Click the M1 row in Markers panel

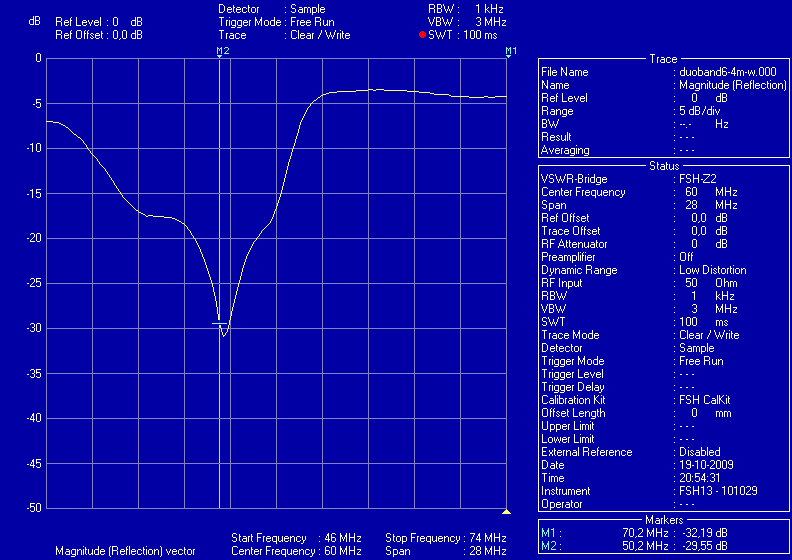(663, 533)
